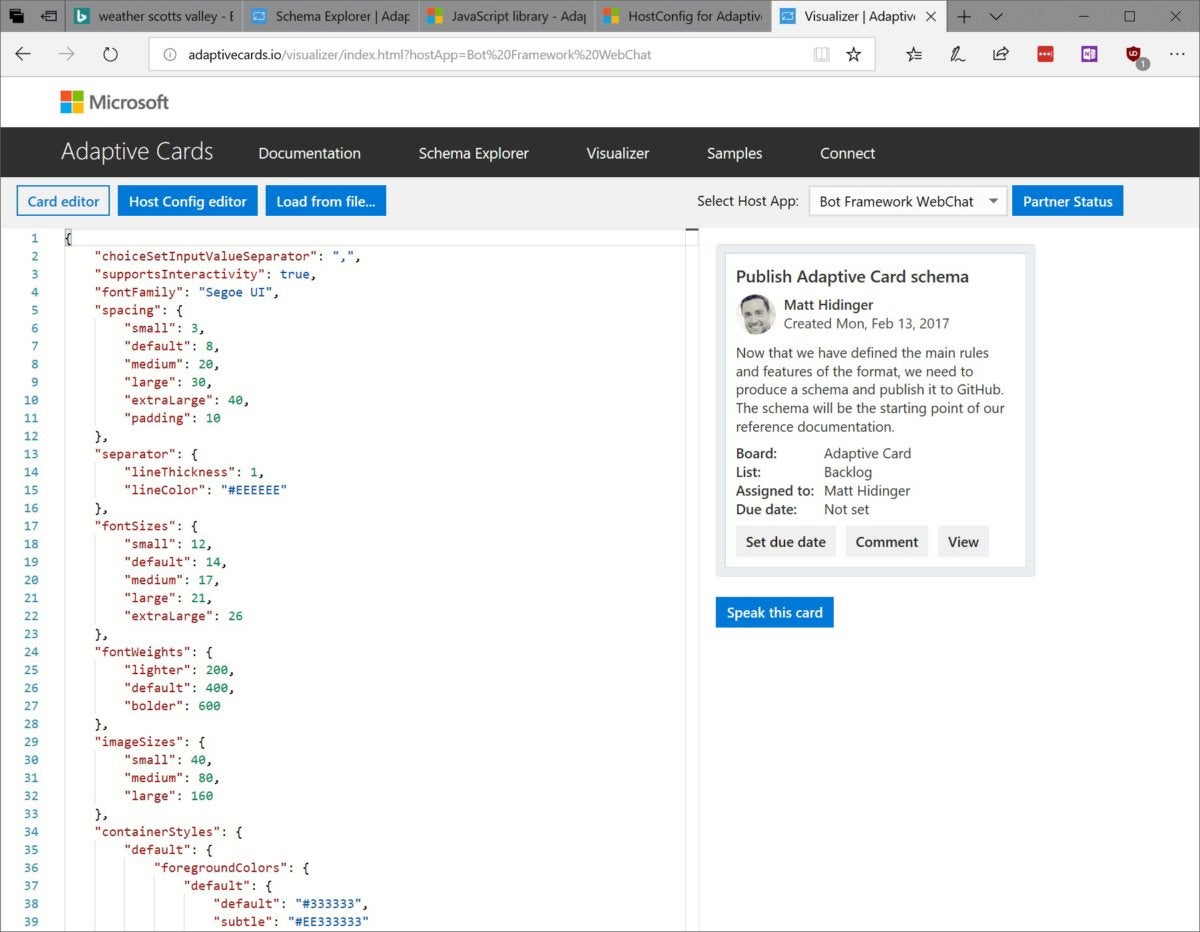Go back to the previous page
The height and width of the screenshot is (932, 1200).
23,54
